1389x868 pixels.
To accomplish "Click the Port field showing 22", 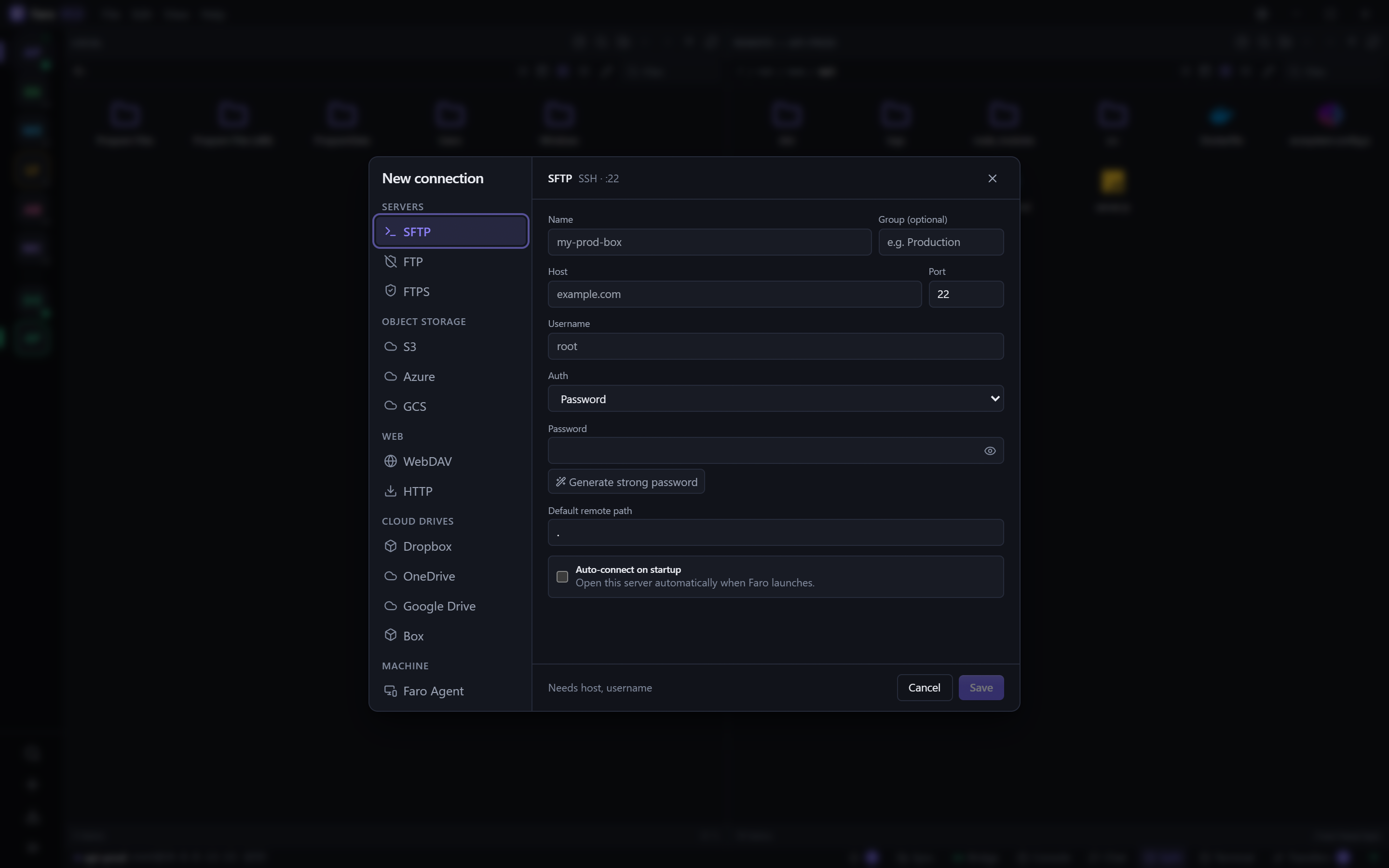I will click(x=966, y=294).
